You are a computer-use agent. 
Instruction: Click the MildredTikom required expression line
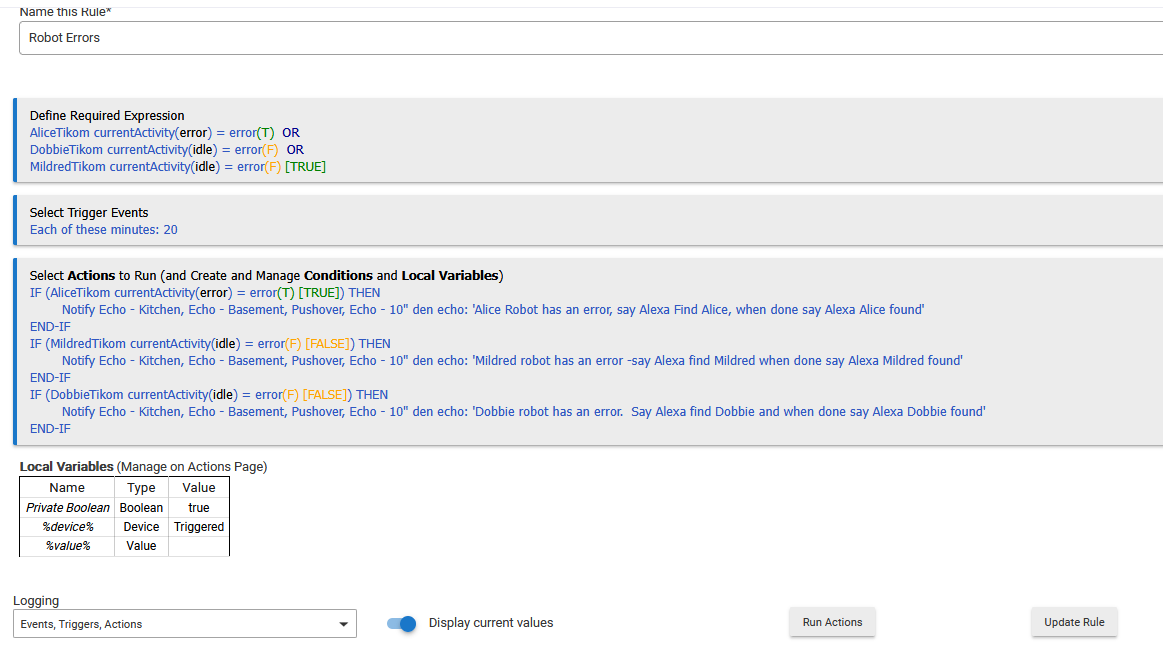coord(177,167)
